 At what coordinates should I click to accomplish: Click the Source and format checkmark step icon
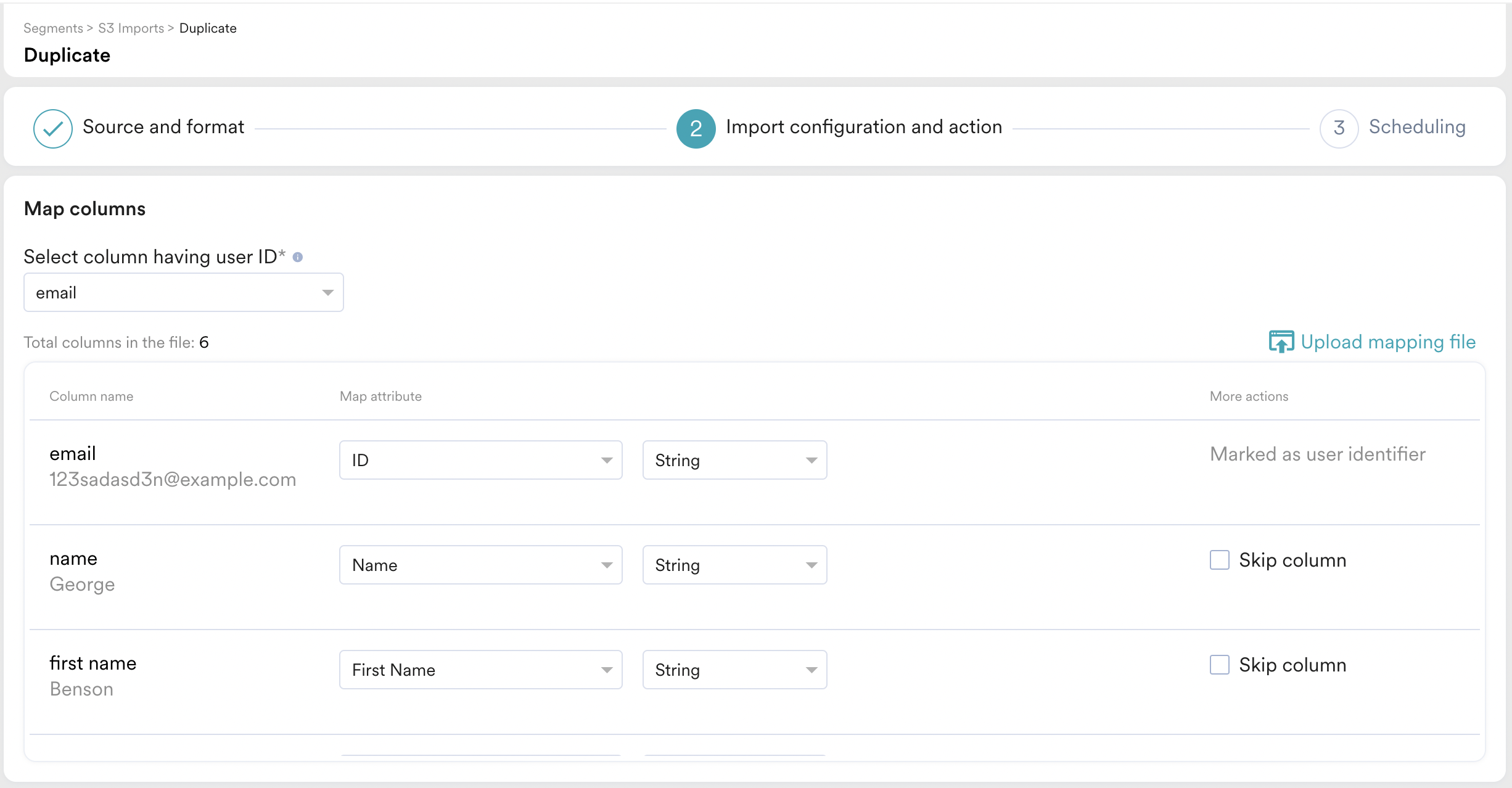click(x=53, y=128)
